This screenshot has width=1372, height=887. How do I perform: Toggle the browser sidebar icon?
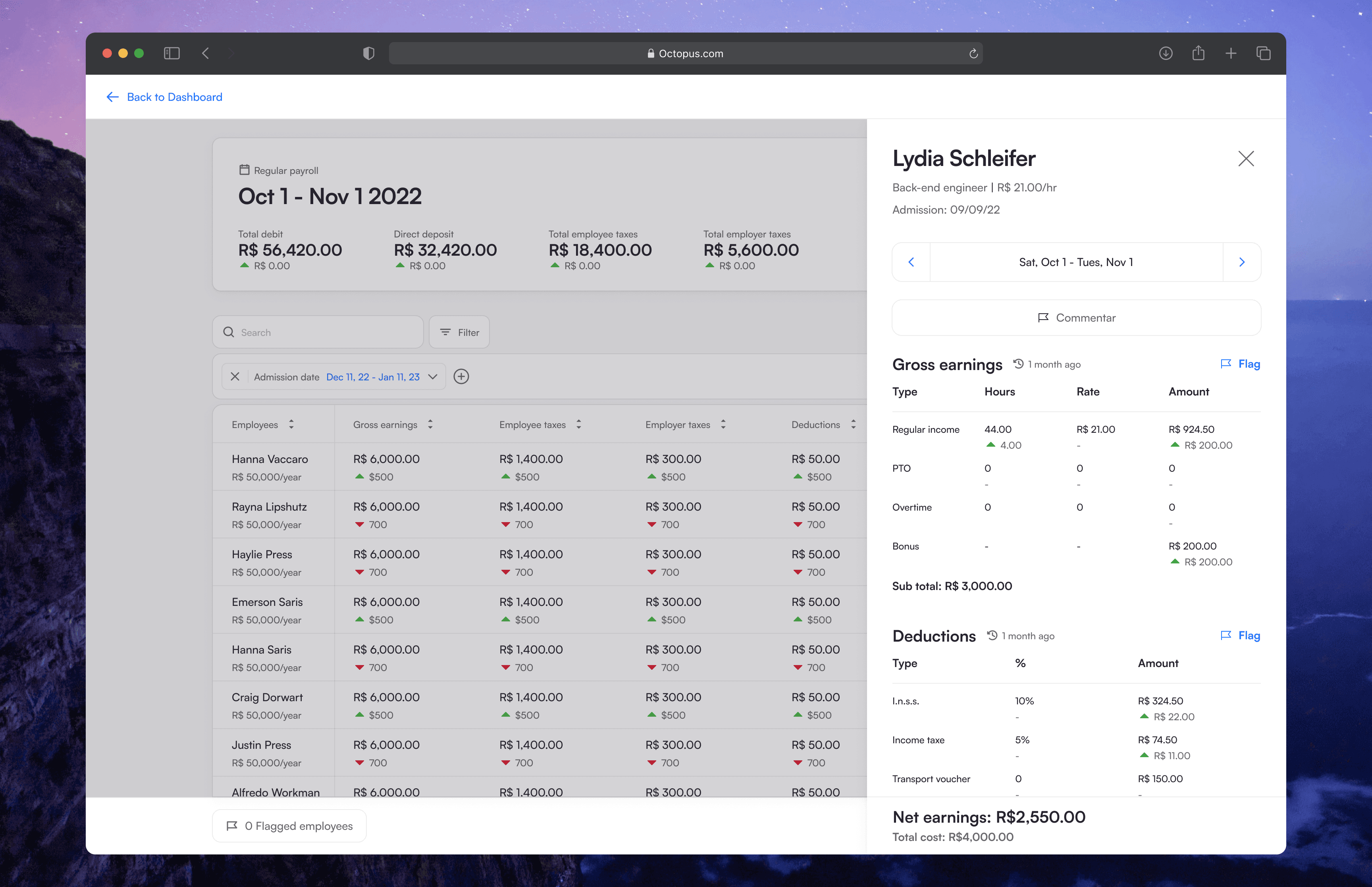click(171, 54)
